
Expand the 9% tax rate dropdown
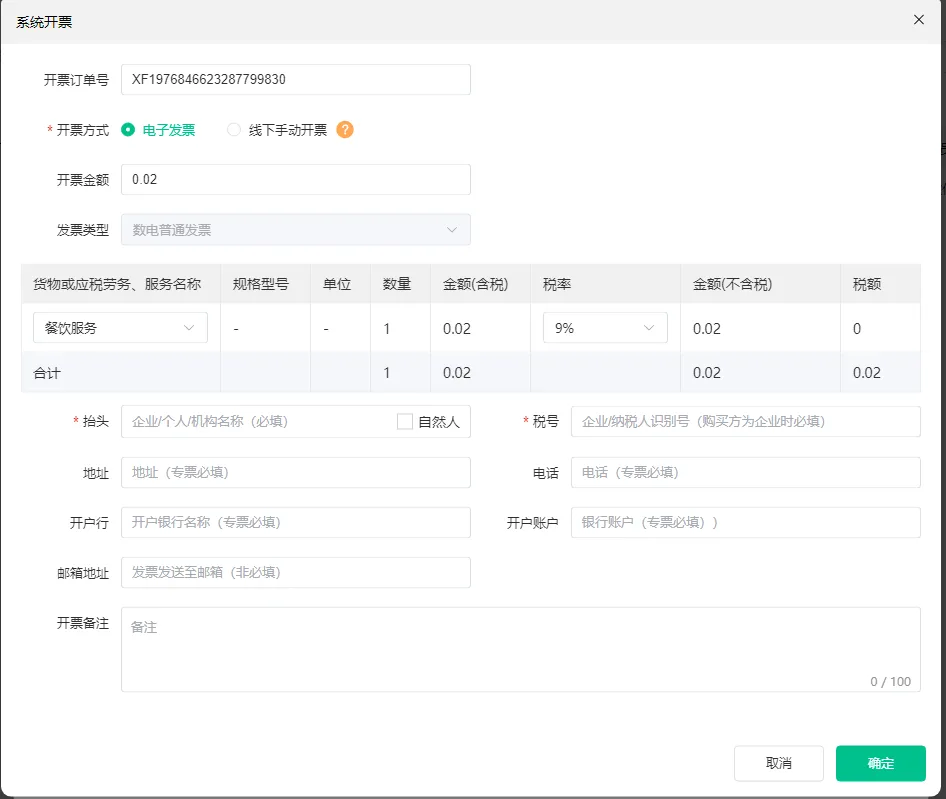[605, 328]
